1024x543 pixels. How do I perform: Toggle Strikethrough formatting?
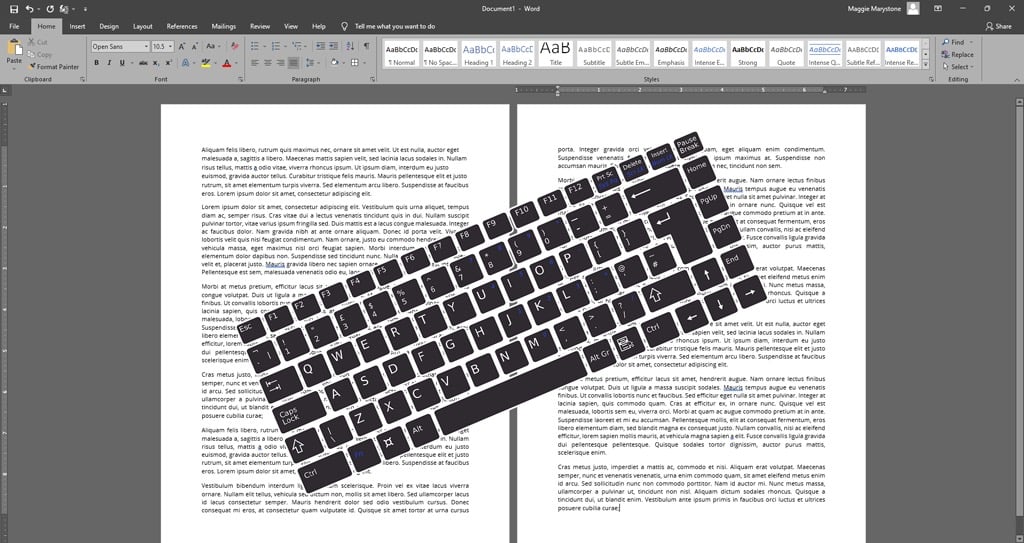coord(143,63)
